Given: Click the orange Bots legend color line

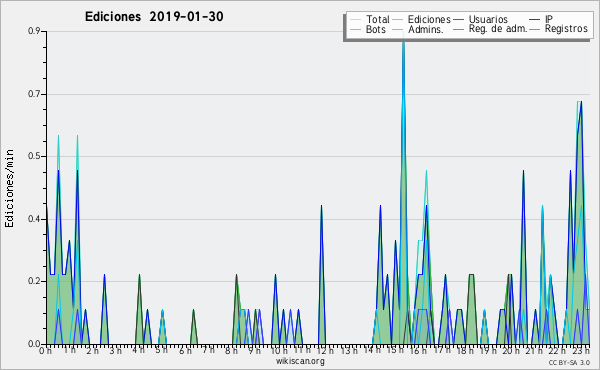Looking at the screenshot, I should pos(355,29).
